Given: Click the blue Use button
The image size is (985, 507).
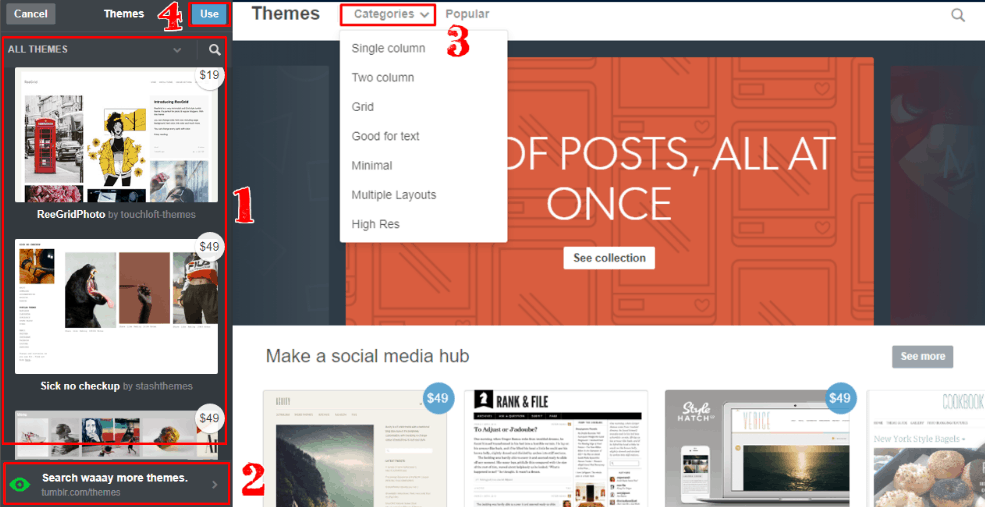Looking at the screenshot, I should point(209,14).
